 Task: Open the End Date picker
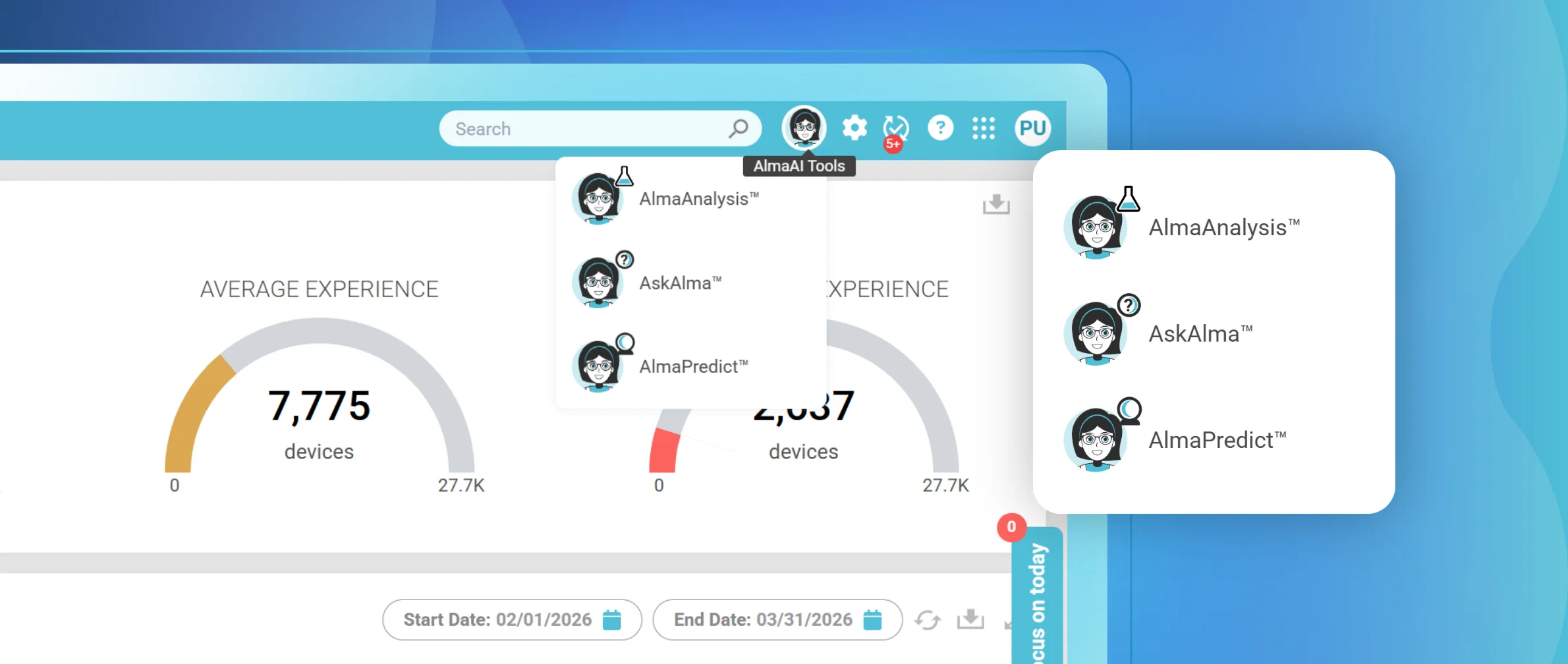pos(777,620)
